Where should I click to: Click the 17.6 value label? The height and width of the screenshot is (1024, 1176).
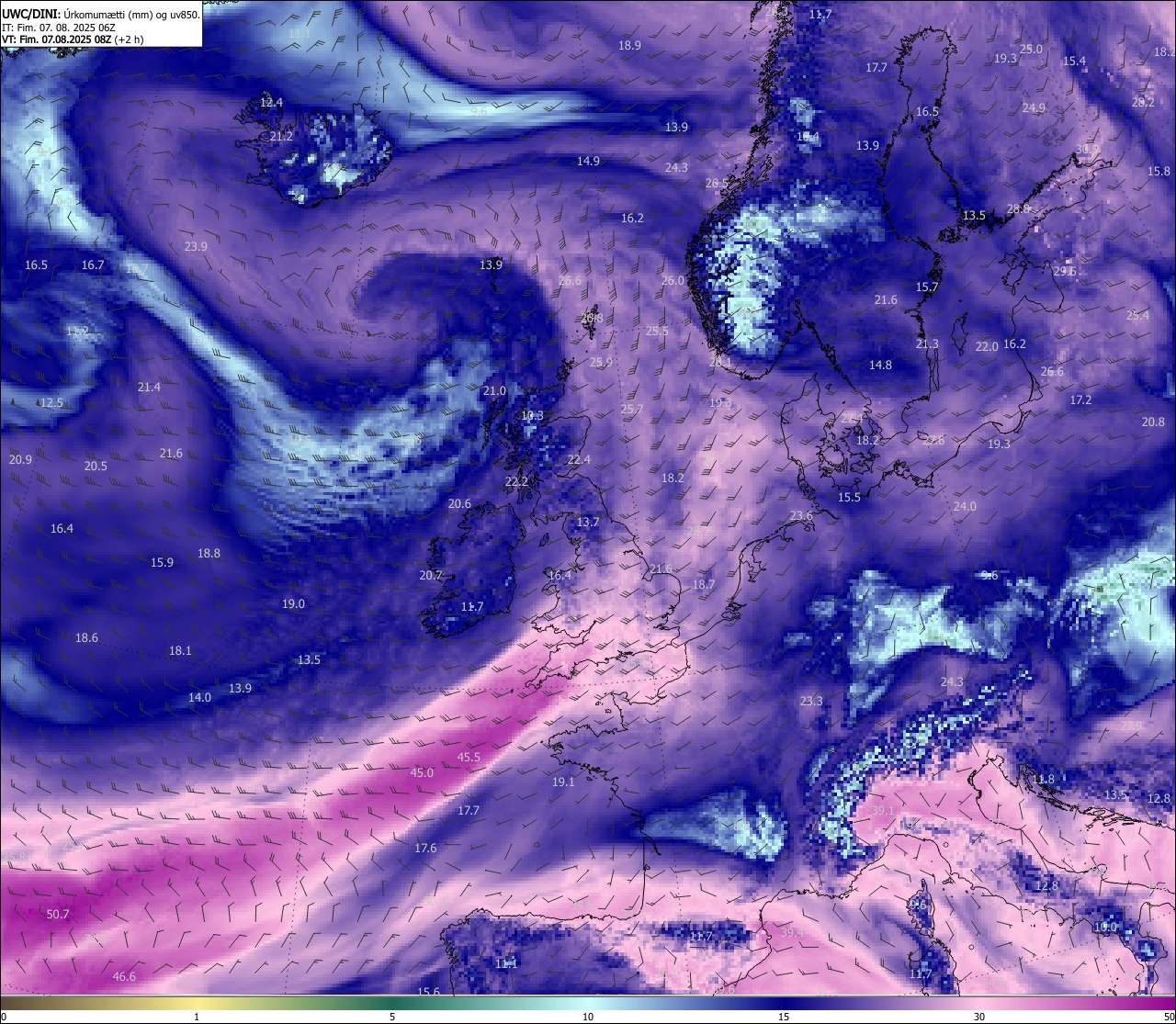tap(425, 849)
